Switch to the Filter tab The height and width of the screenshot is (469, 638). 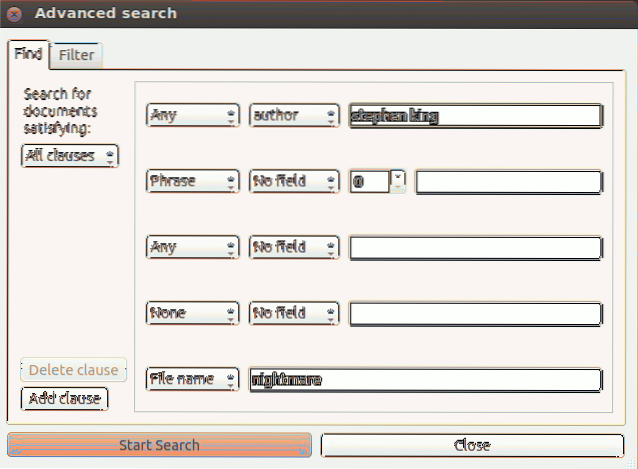(76, 55)
